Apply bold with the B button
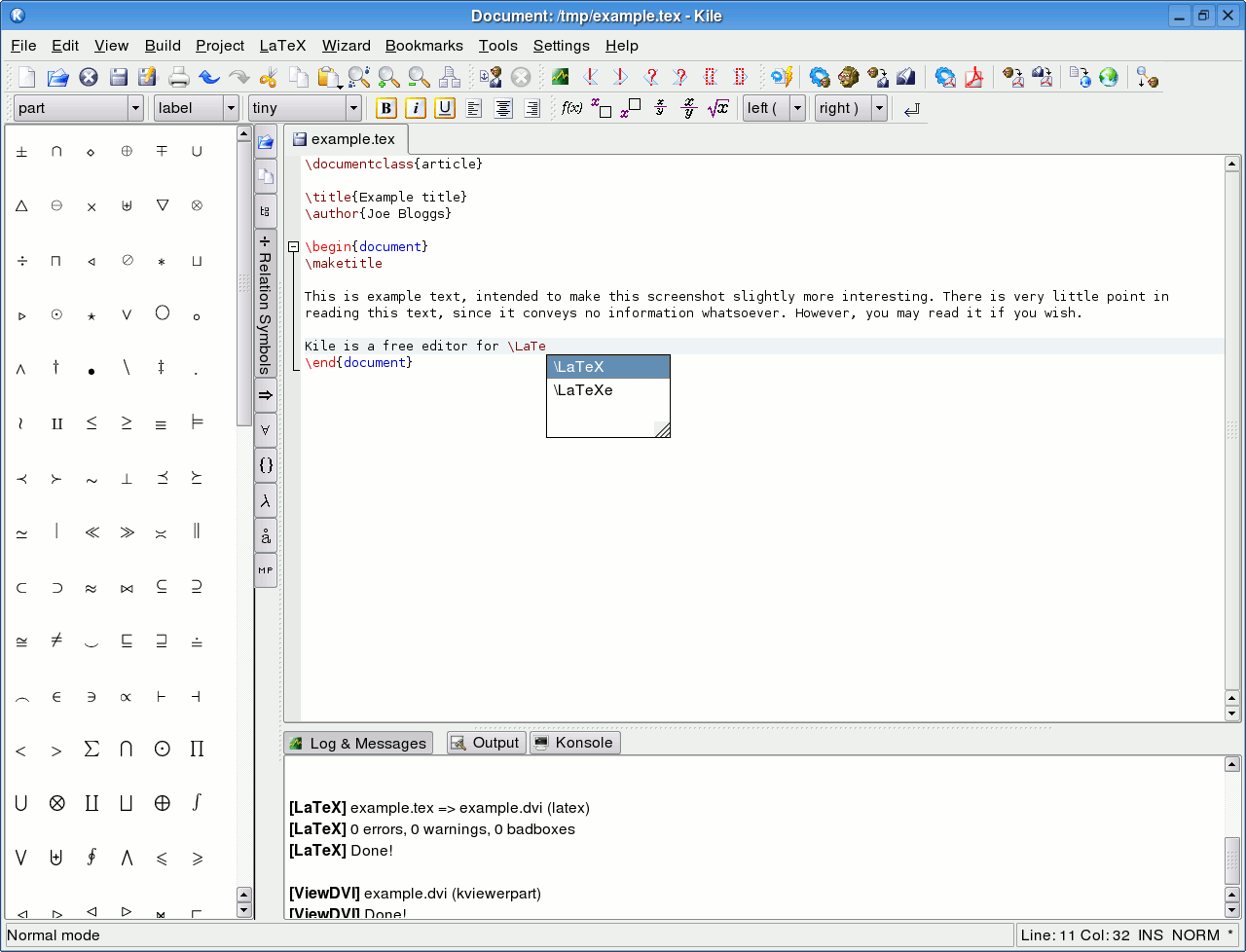The image size is (1246, 952). (x=386, y=108)
